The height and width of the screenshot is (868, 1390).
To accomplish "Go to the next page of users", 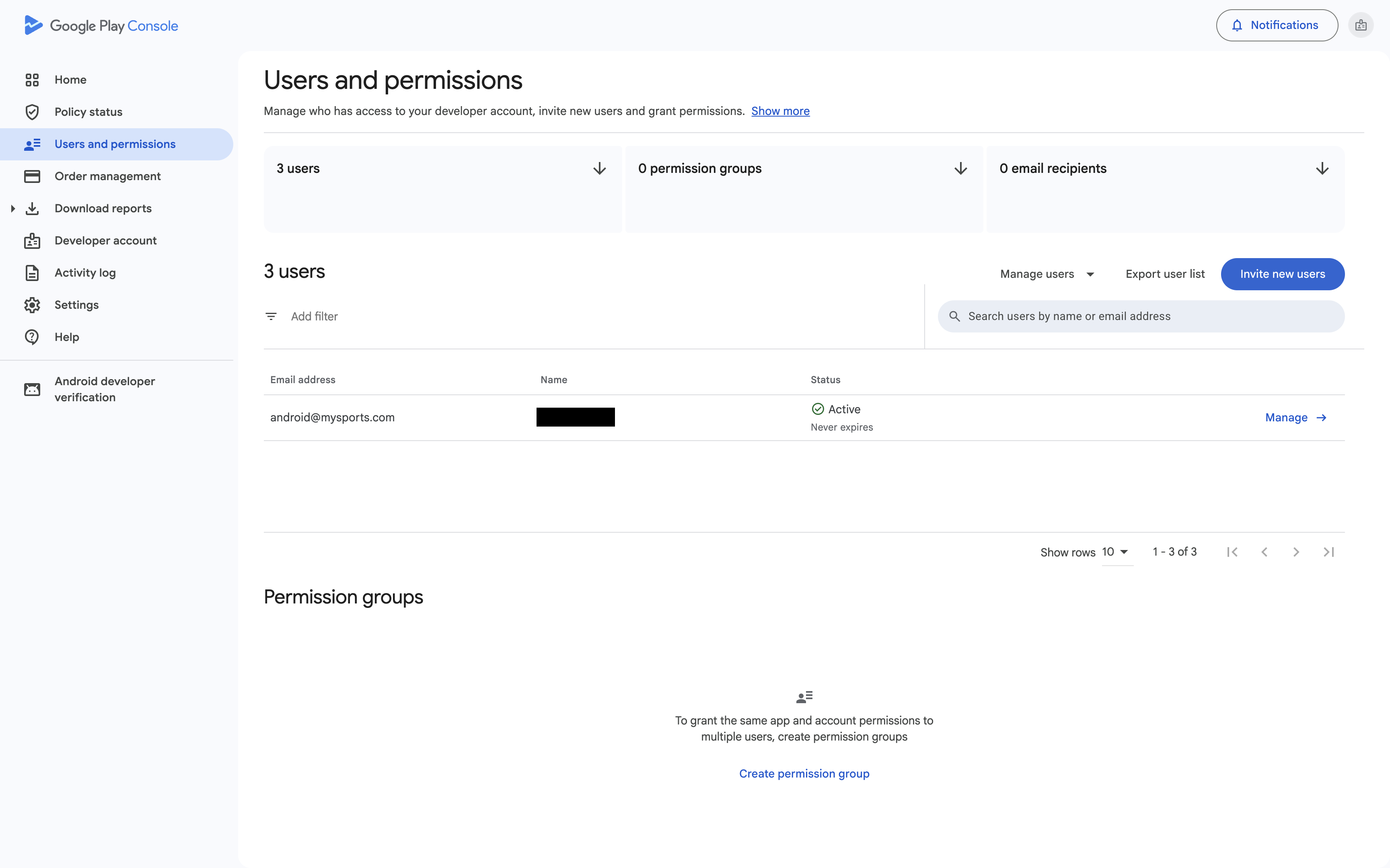I will pyautogui.click(x=1296, y=552).
